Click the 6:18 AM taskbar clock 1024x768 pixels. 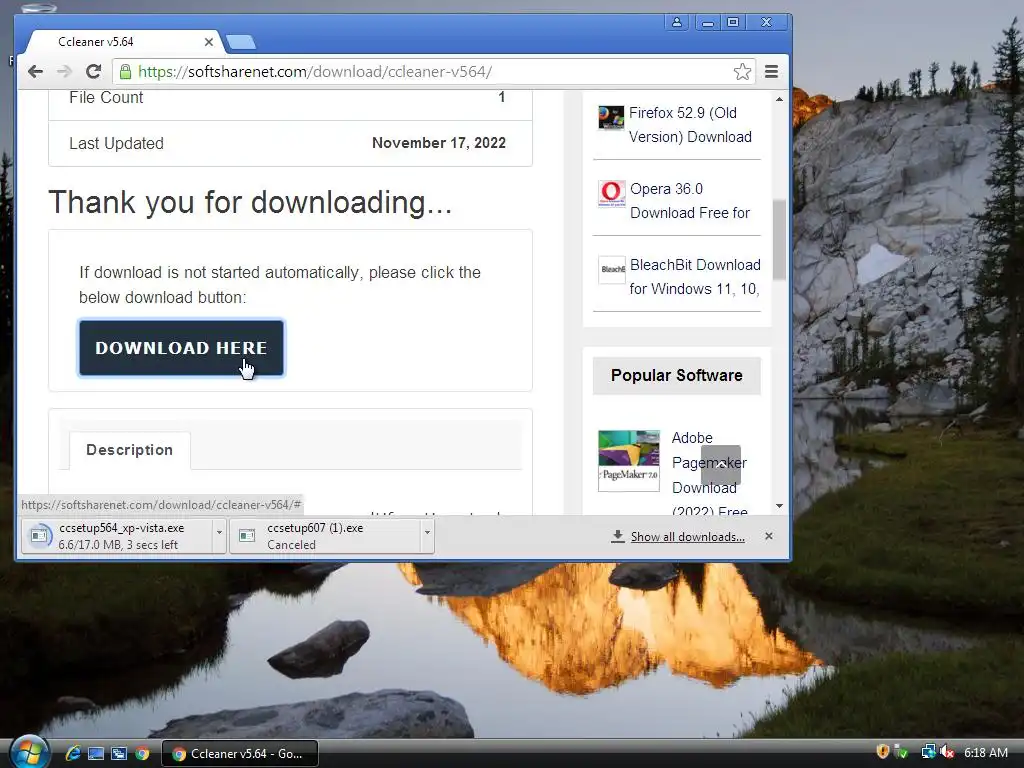(985, 752)
